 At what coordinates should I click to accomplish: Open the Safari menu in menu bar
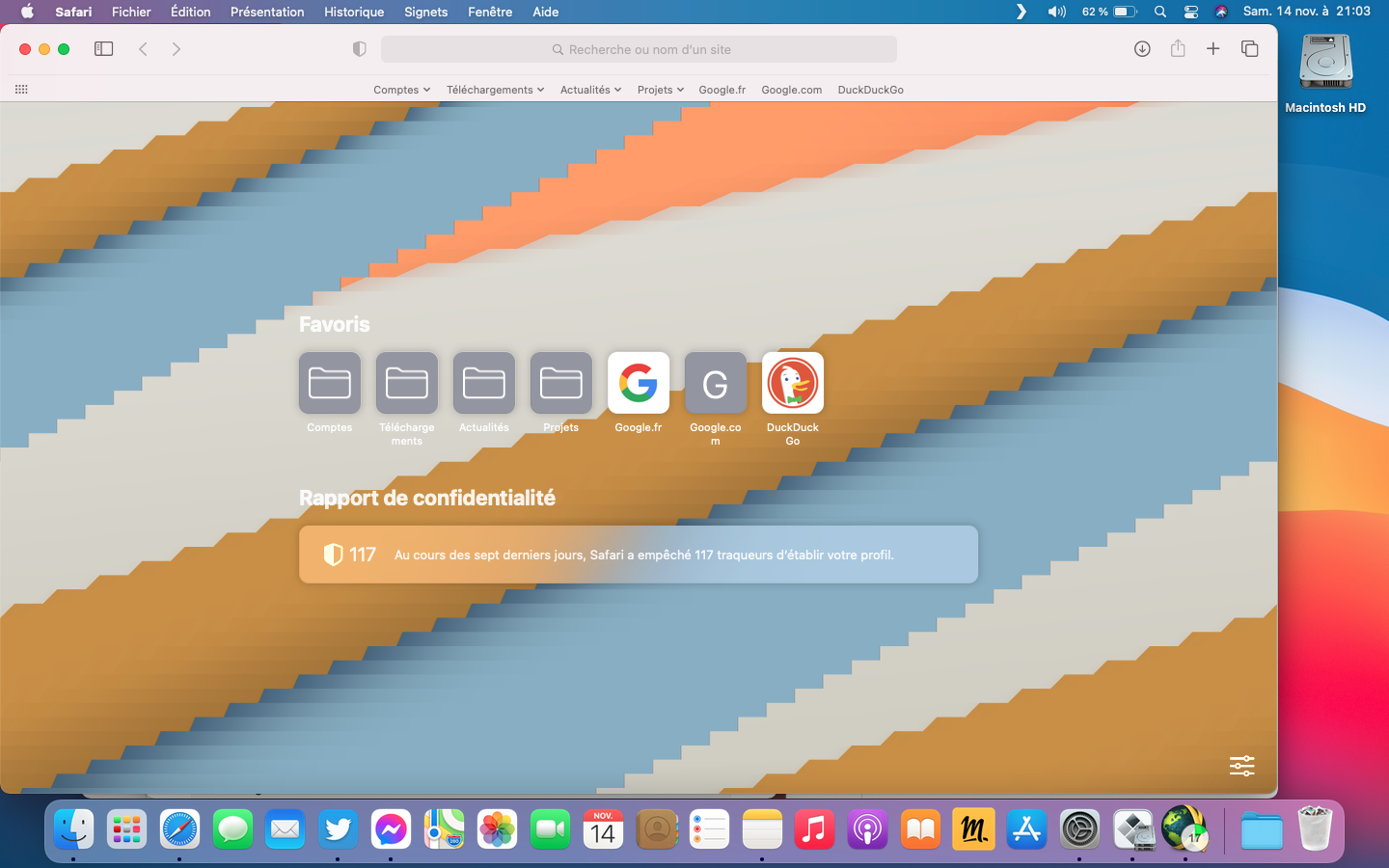(73, 12)
